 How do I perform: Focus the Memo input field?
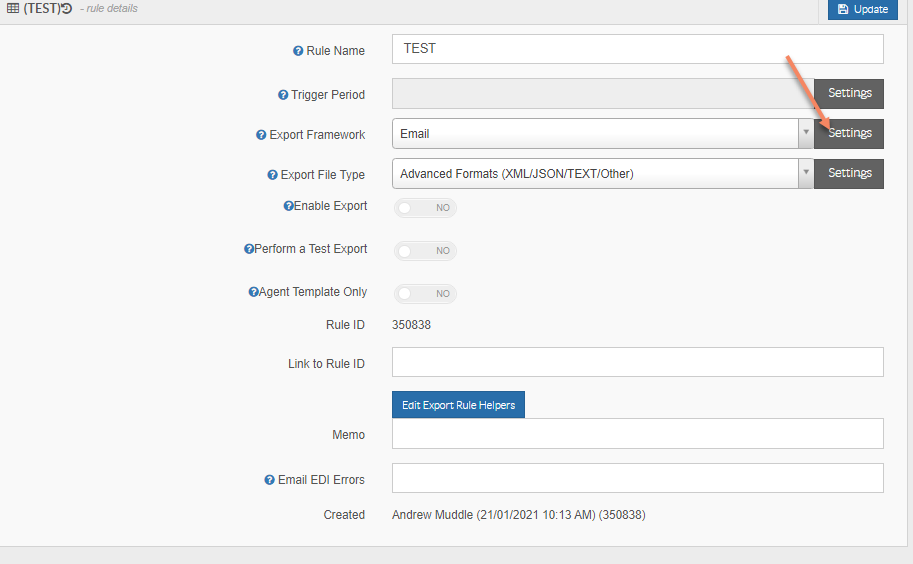tap(638, 434)
